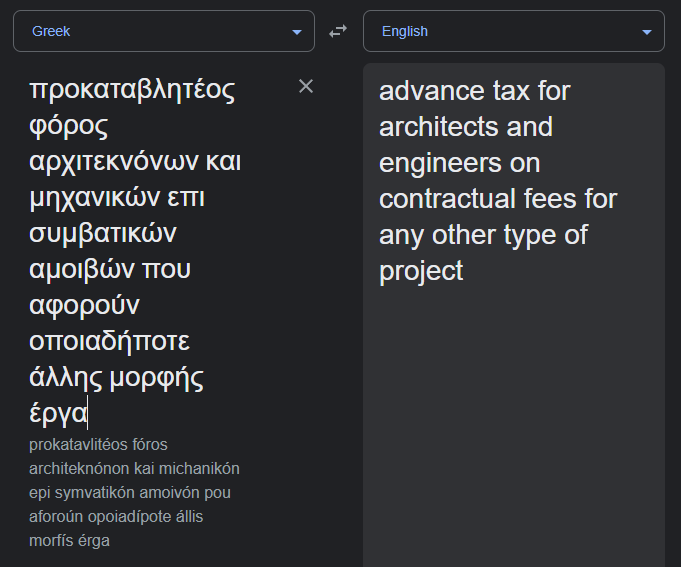681x567 pixels.
Task: Swap Greek and English languages
Action: tap(338, 31)
